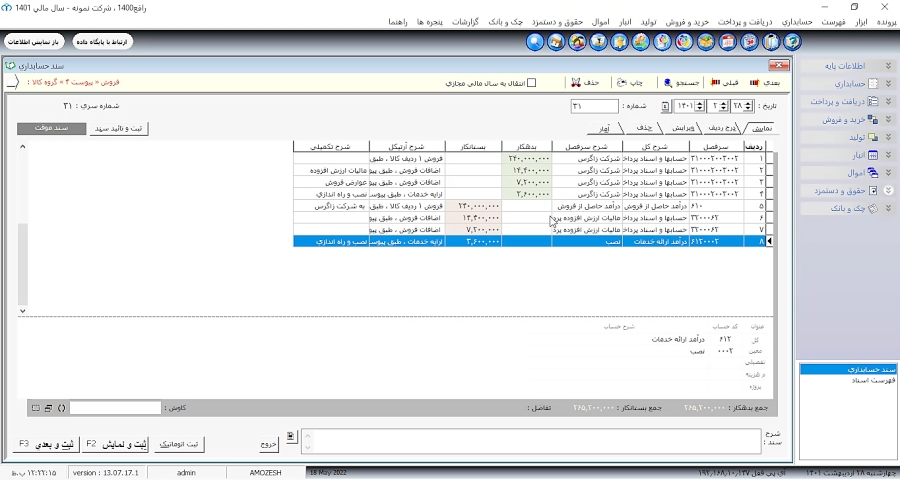Click the toolbar icon fourth right of the magnifier
Viewport: 900px width, 480px height.
[620, 42]
